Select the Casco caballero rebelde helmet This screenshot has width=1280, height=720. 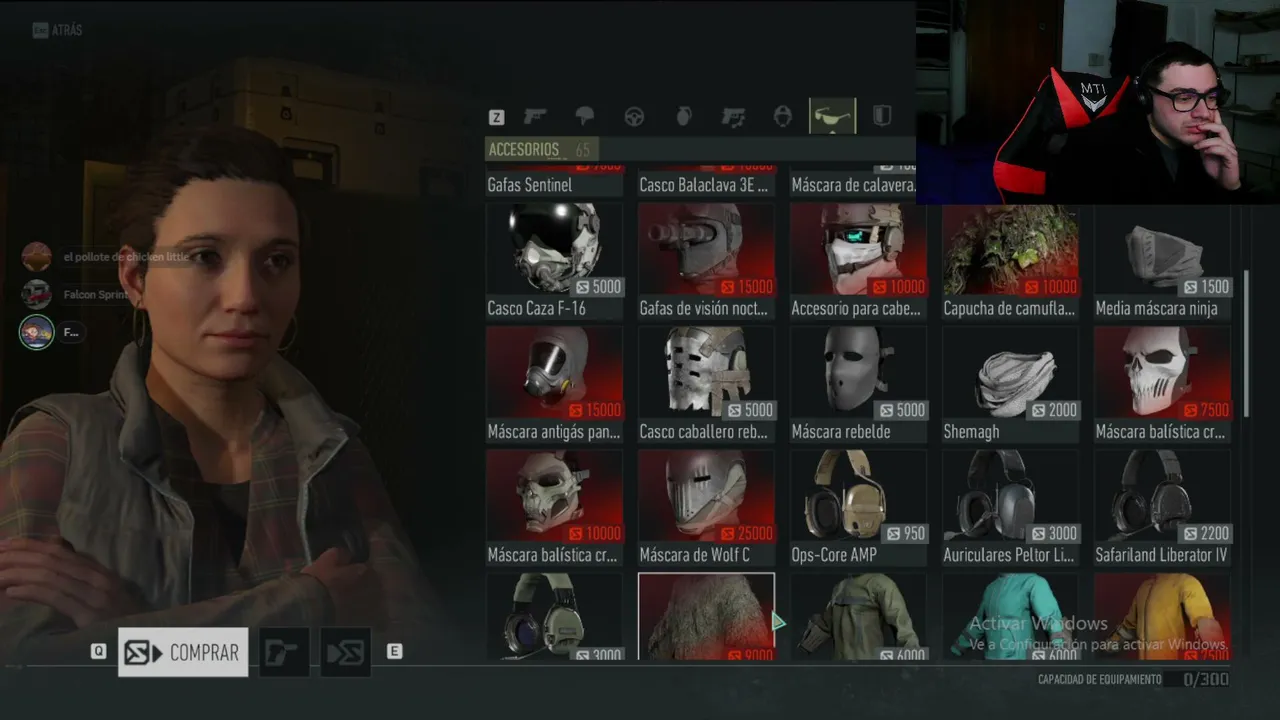pyautogui.click(x=706, y=384)
